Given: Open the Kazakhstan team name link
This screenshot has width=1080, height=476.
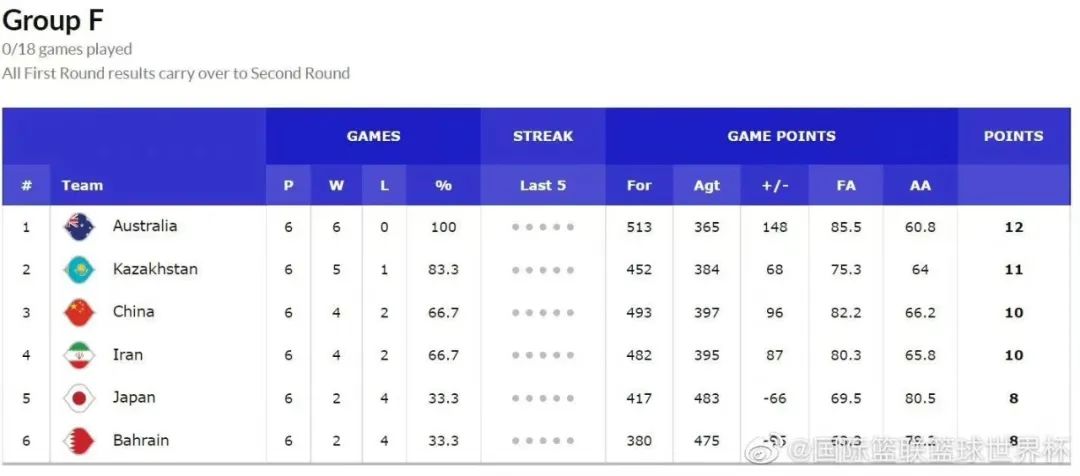Looking at the screenshot, I should click(155, 269).
